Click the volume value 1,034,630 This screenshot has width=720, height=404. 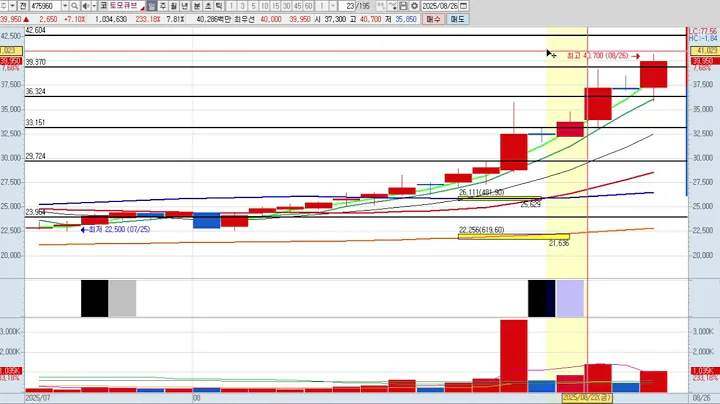[111, 19]
